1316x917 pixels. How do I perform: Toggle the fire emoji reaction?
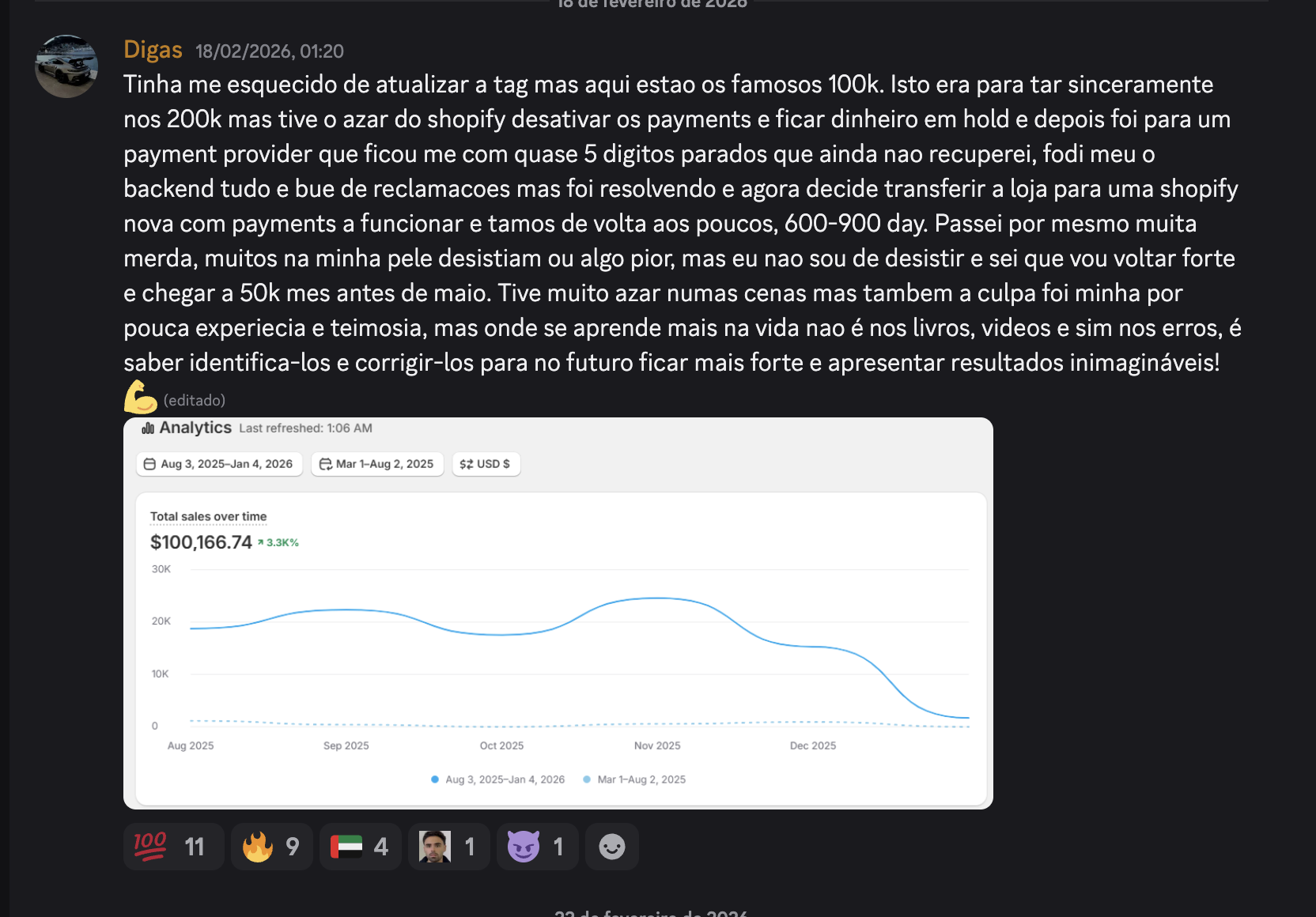tap(271, 847)
